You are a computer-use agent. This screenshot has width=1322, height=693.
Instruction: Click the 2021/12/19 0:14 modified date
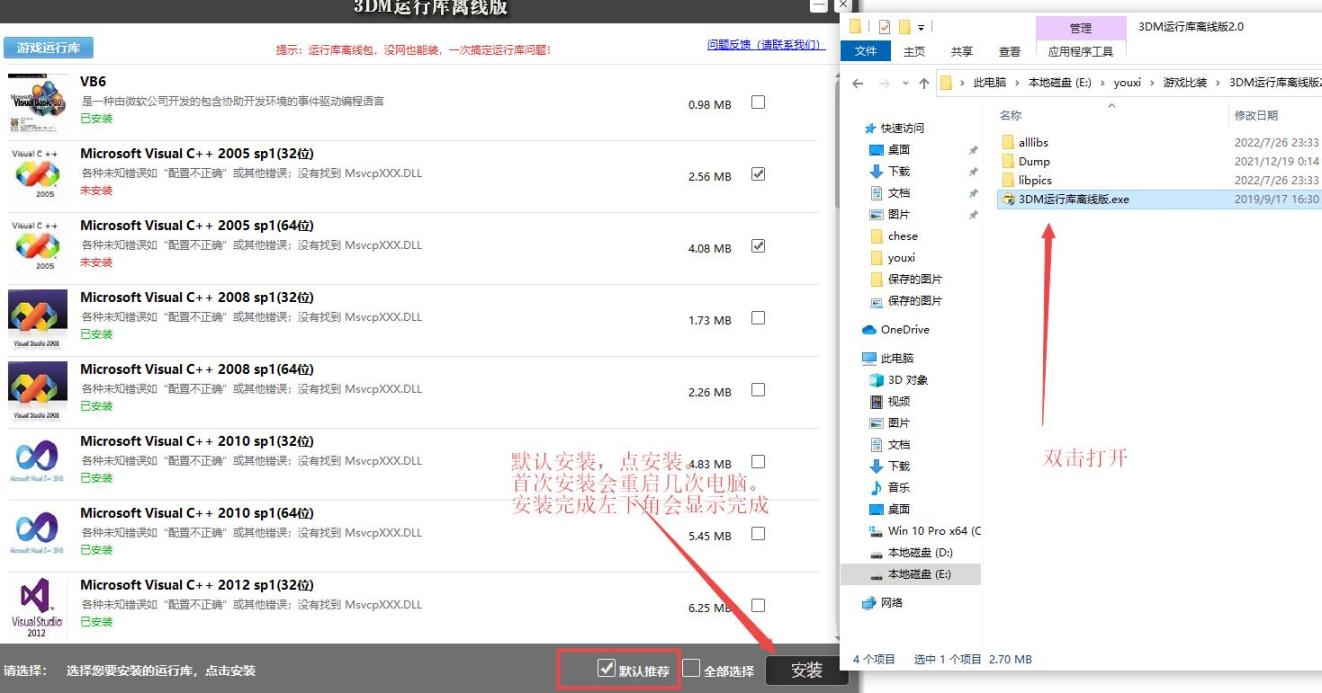[x=1277, y=161]
